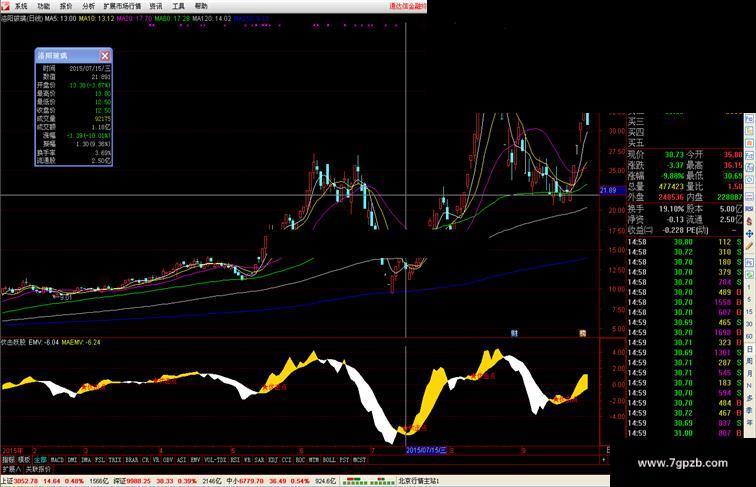The image size is (756, 487).
Task: Select the 年 yearly period button
Action: point(749,422)
